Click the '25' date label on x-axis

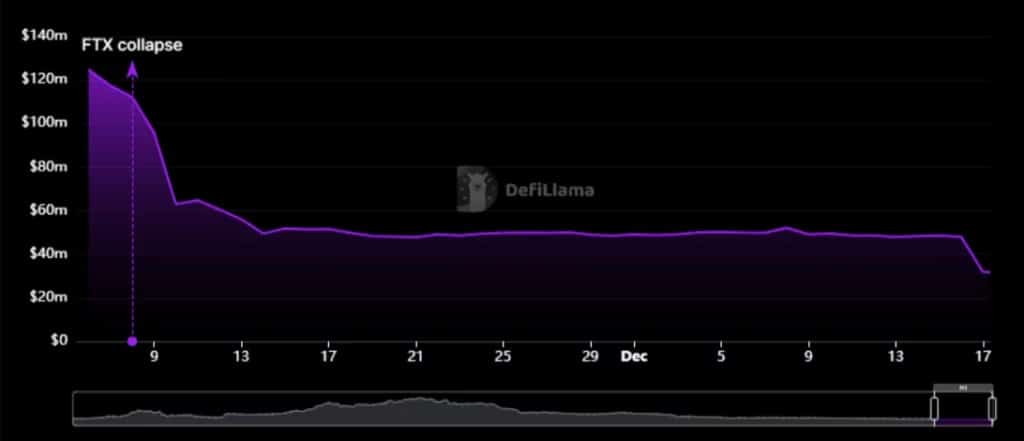point(503,357)
